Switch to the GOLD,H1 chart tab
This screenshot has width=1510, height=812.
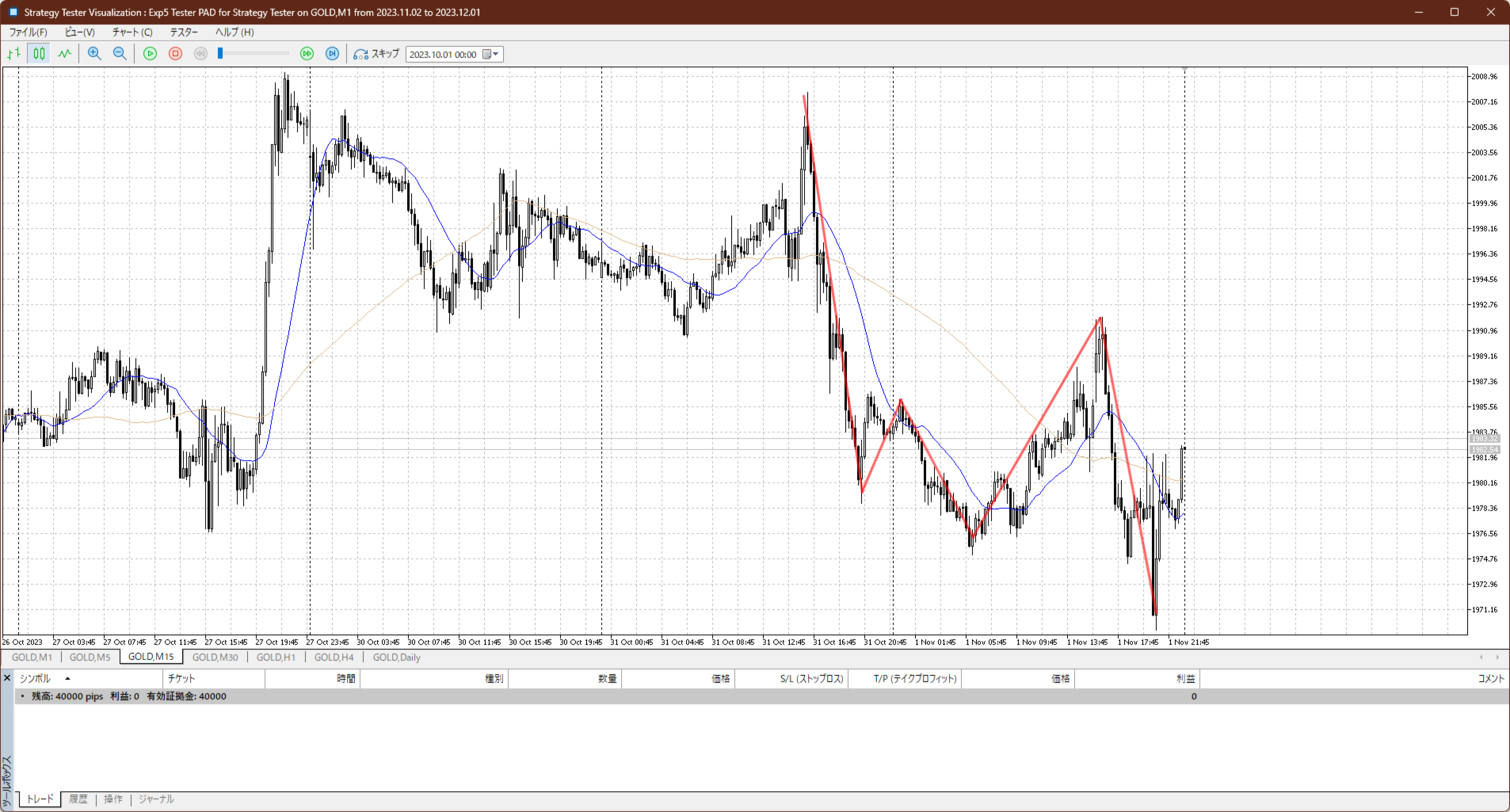[276, 658]
